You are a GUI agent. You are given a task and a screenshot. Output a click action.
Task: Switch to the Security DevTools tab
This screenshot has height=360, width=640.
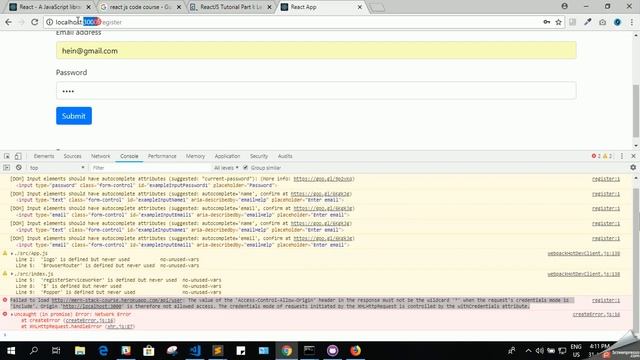click(259, 156)
